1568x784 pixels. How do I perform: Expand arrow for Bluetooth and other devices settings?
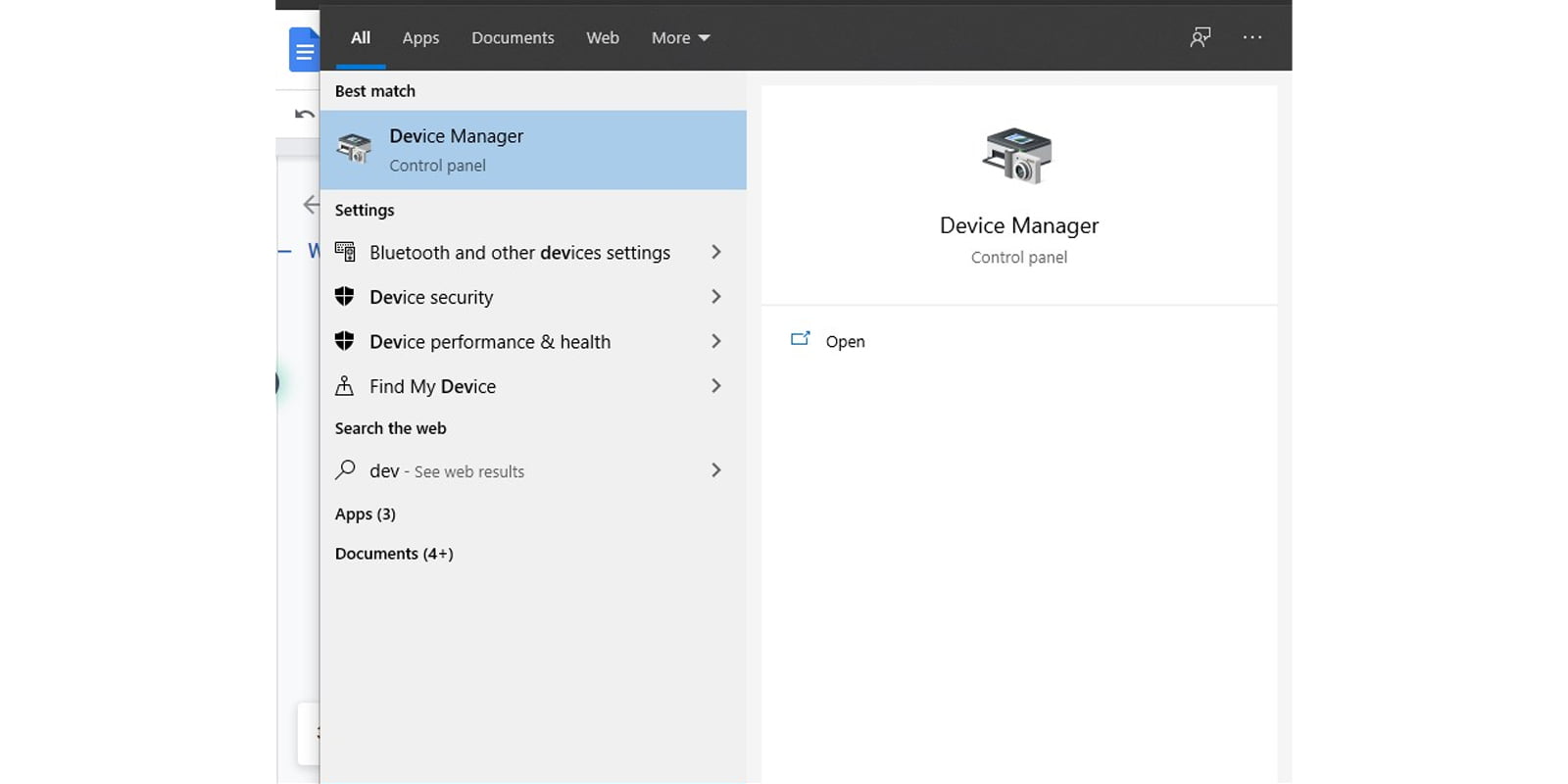coord(715,252)
